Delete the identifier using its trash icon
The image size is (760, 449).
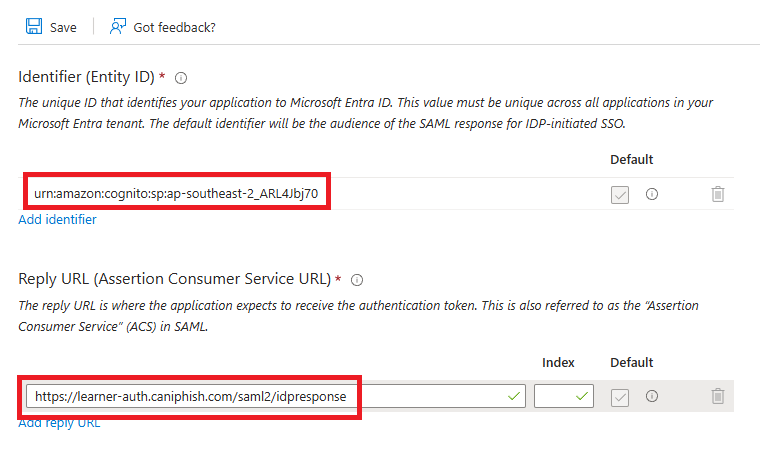pos(717,194)
